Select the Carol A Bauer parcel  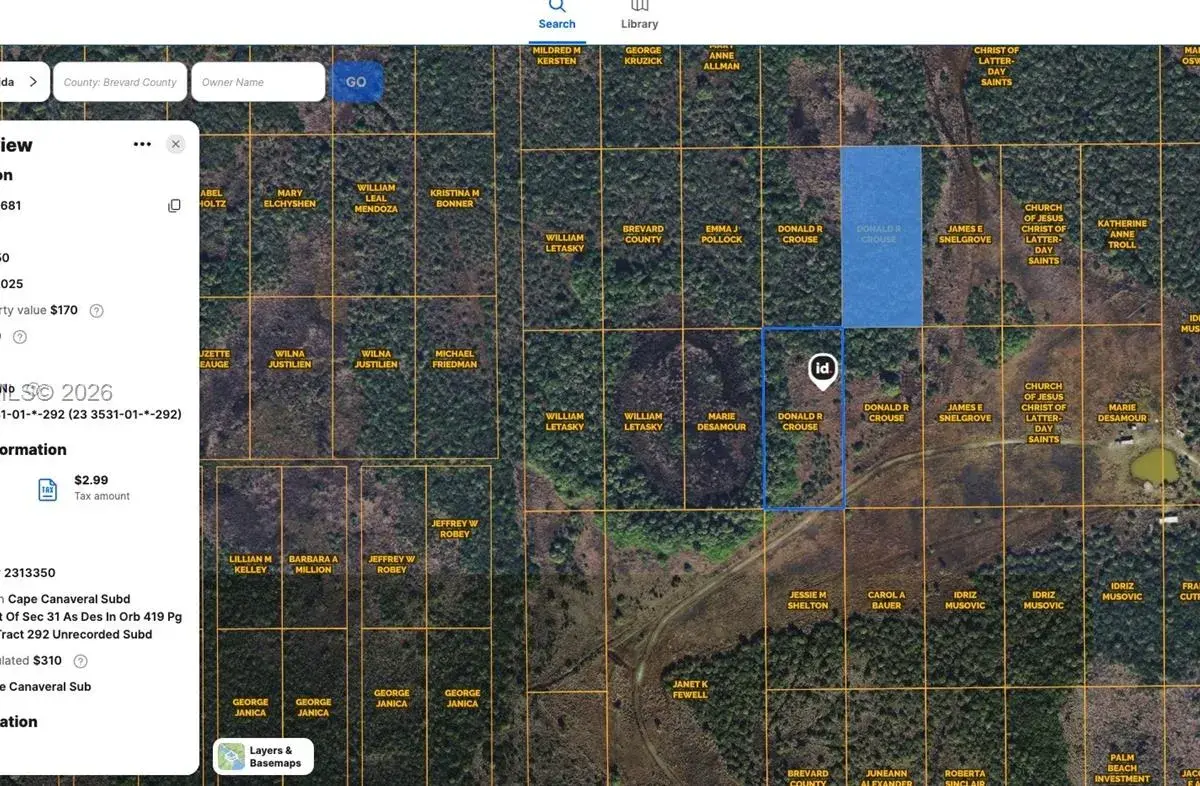pos(885,600)
